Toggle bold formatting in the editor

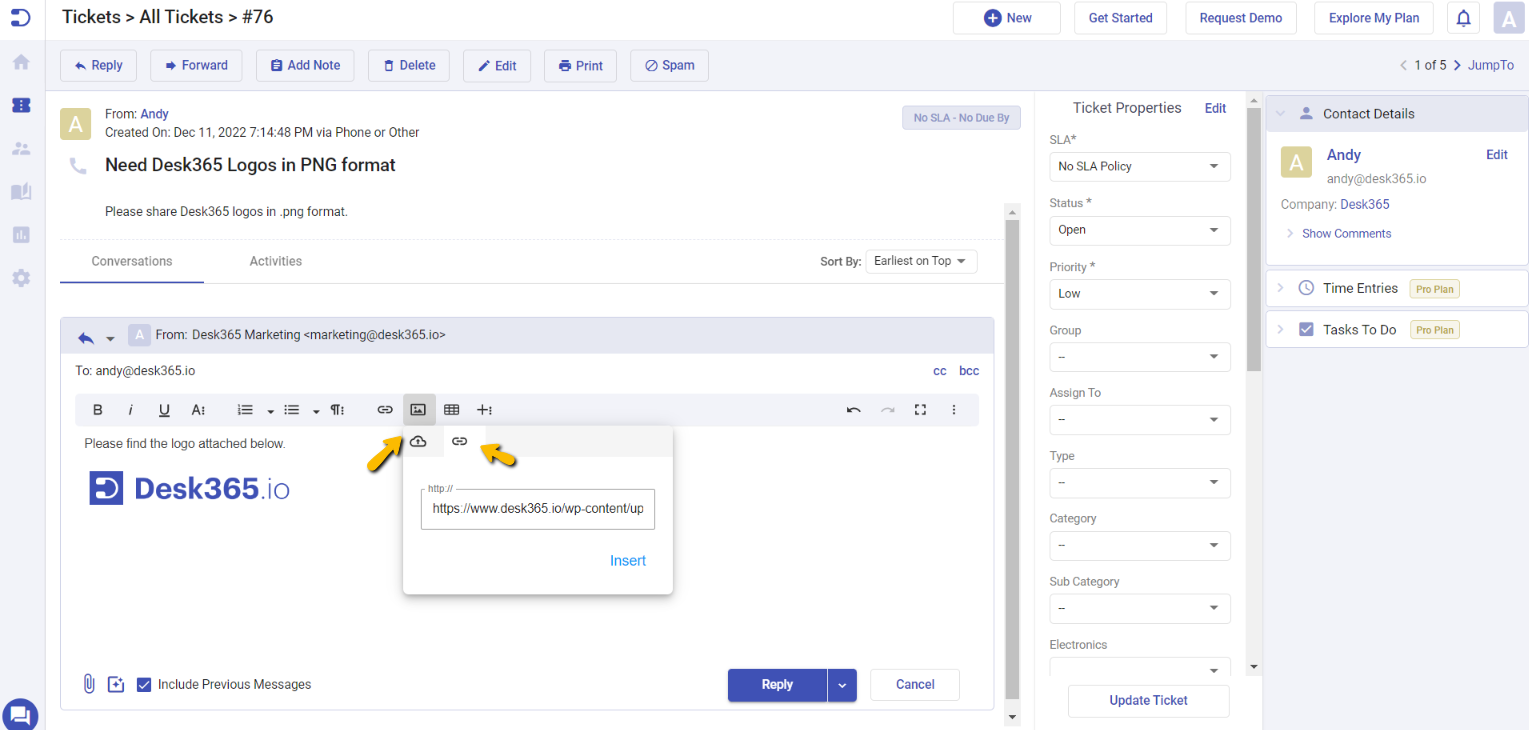[x=98, y=410]
